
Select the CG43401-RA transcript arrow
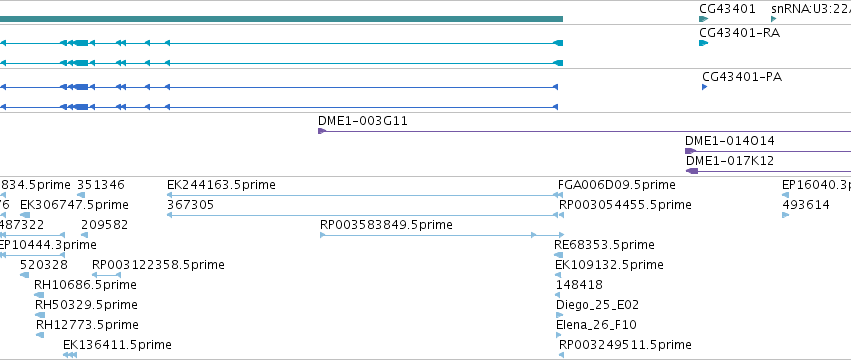click(x=704, y=43)
